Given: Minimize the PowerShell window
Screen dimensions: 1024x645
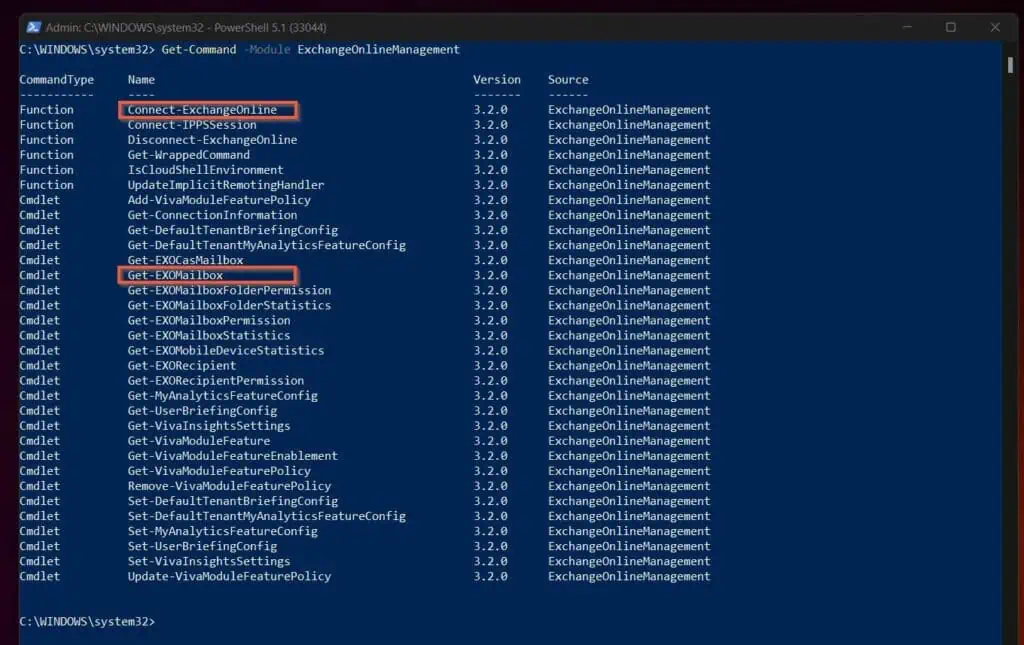Looking at the screenshot, I should tap(904, 27).
